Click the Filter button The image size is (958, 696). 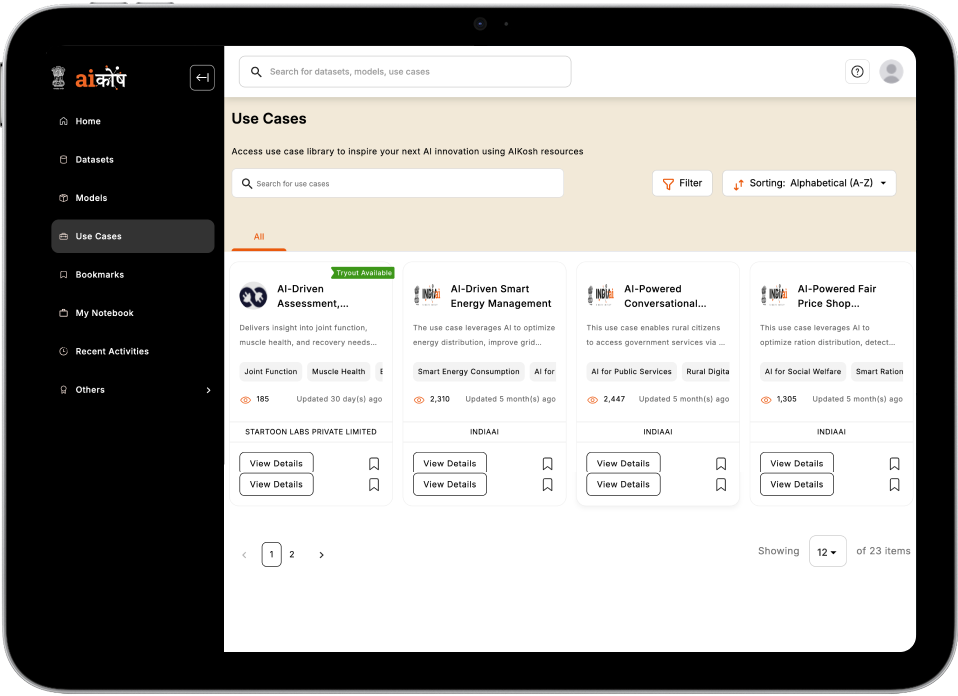click(682, 183)
